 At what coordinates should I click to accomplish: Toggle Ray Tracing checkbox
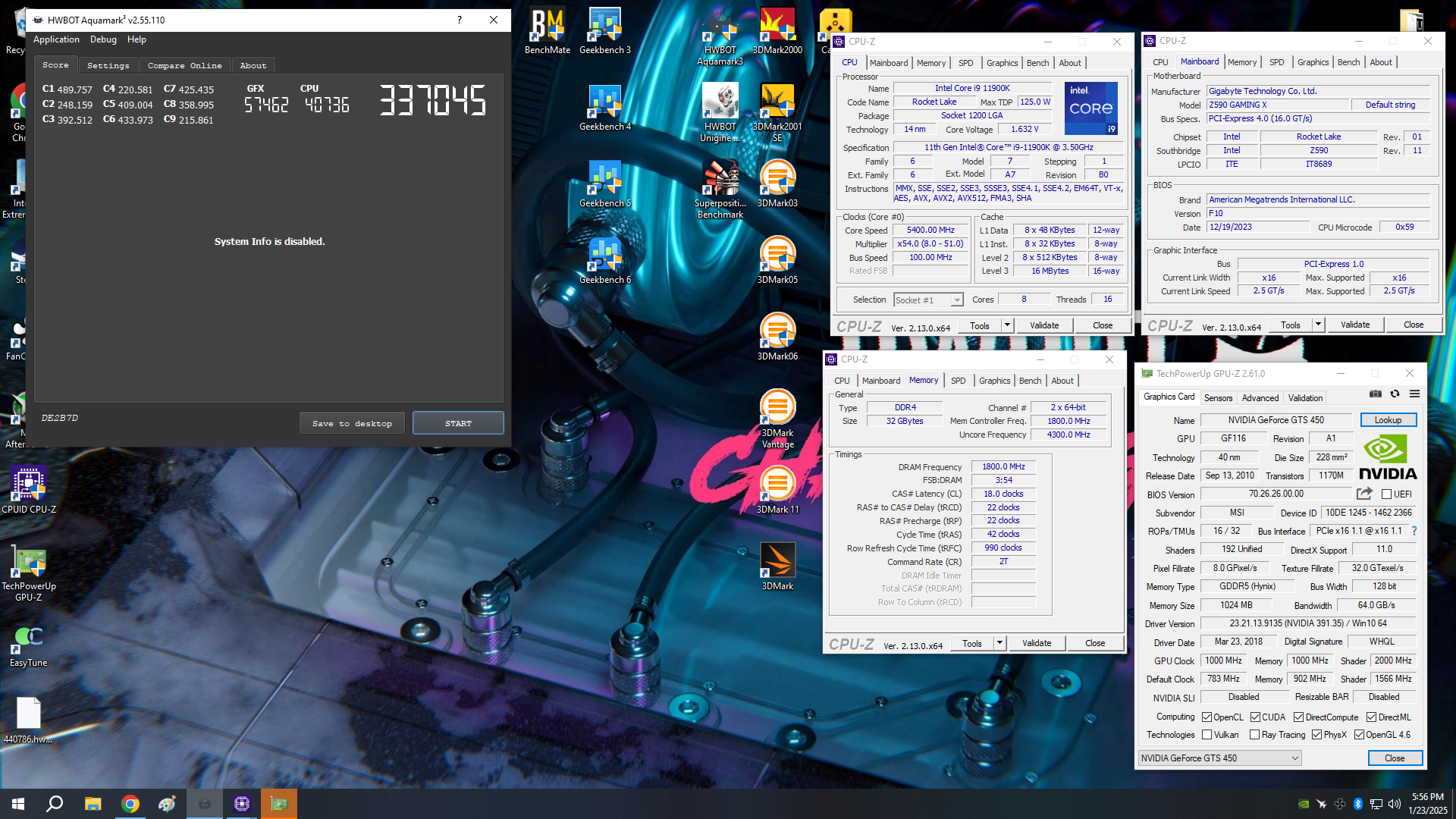[1254, 735]
